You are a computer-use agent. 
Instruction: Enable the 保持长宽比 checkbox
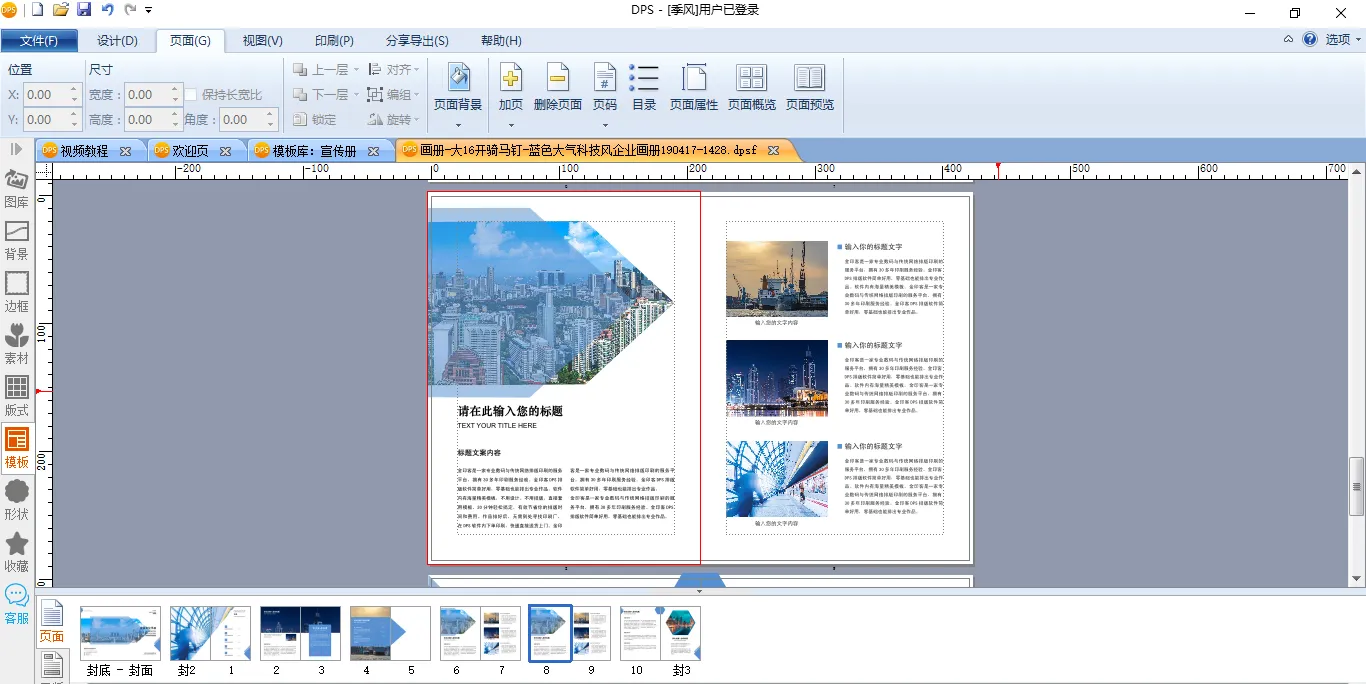191,95
